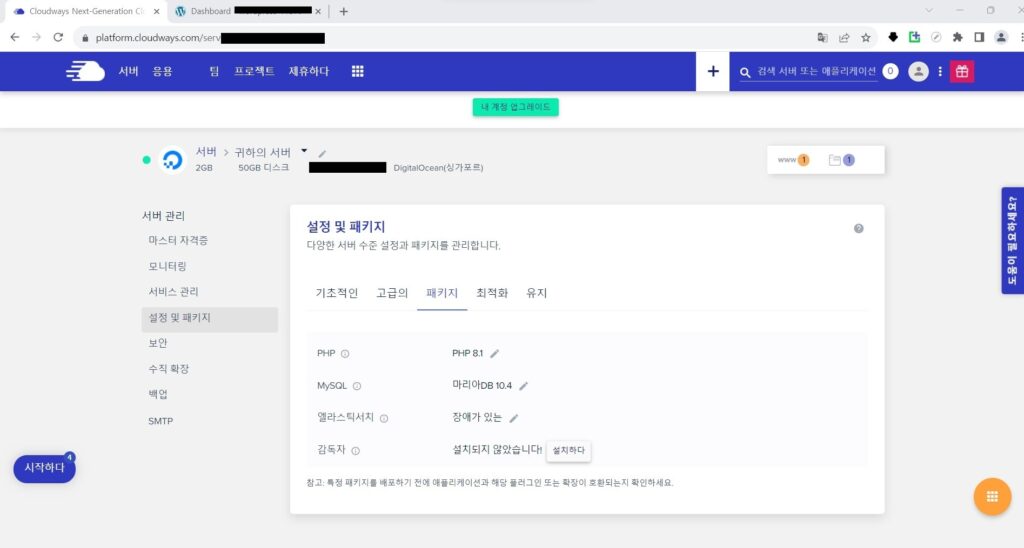Click the help question mark icon
Screen dimensions: 1024x548
click(859, 228)
